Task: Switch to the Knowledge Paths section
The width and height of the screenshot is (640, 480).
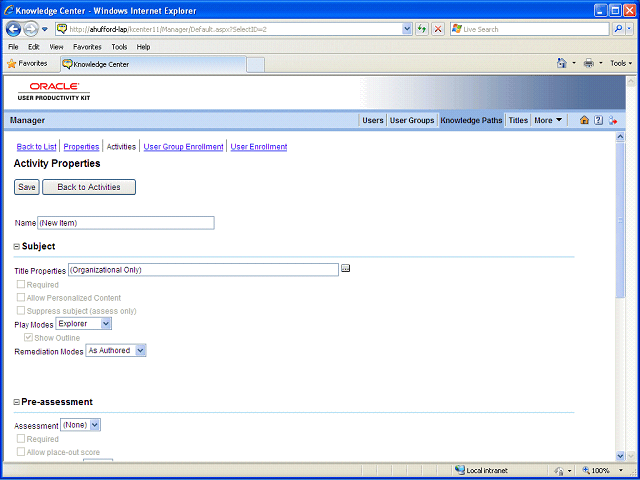Action: (471, 120)
